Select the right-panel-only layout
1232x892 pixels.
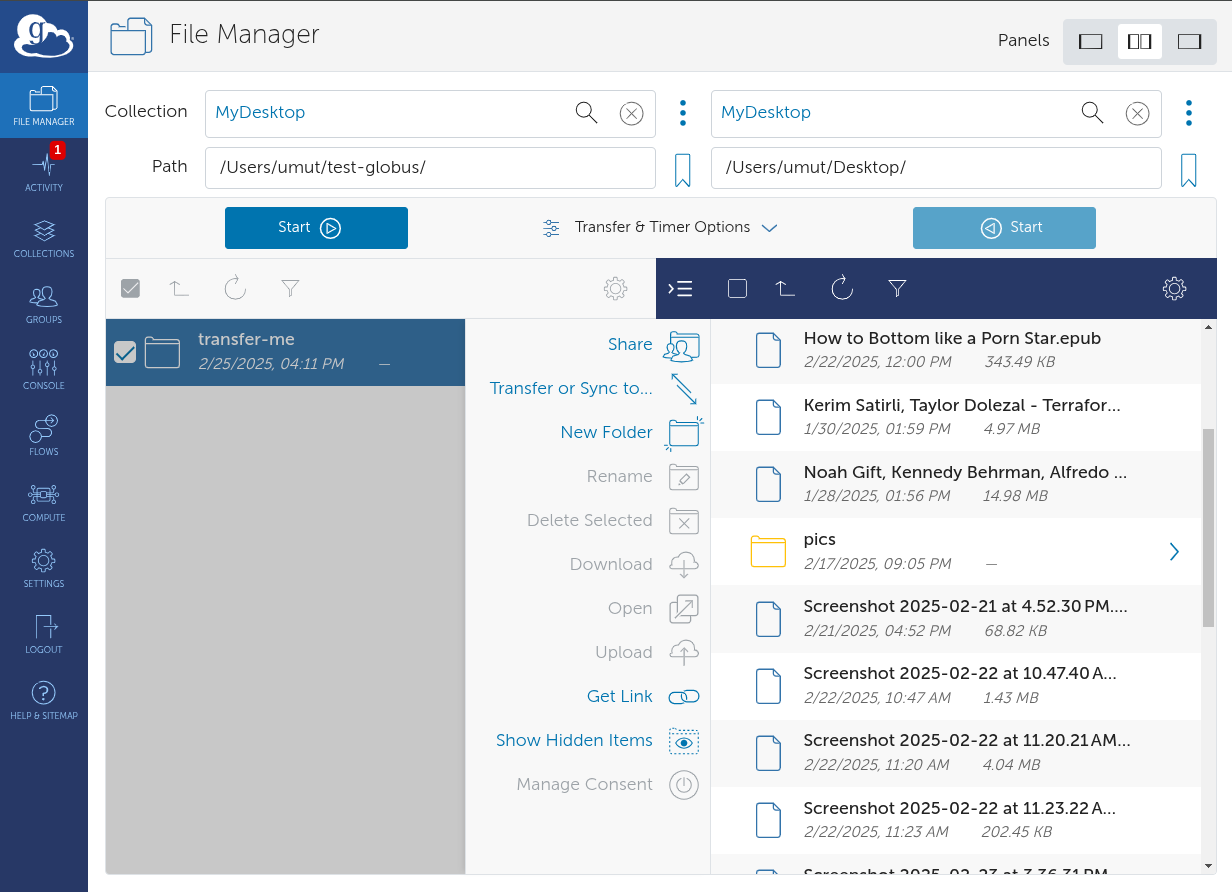click(x=1189, y=41)
